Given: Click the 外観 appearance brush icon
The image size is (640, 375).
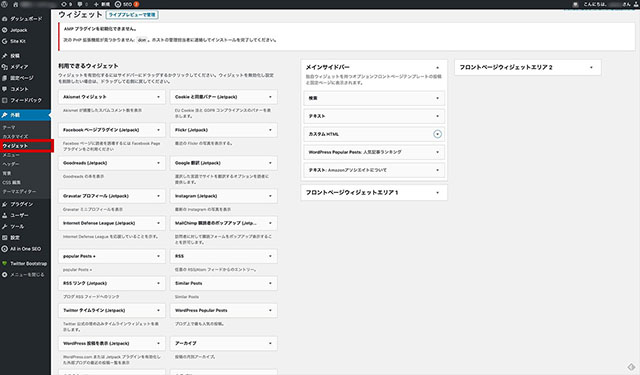Looking at the screenshot, I should pyautogui.click(x=4, y=115).
